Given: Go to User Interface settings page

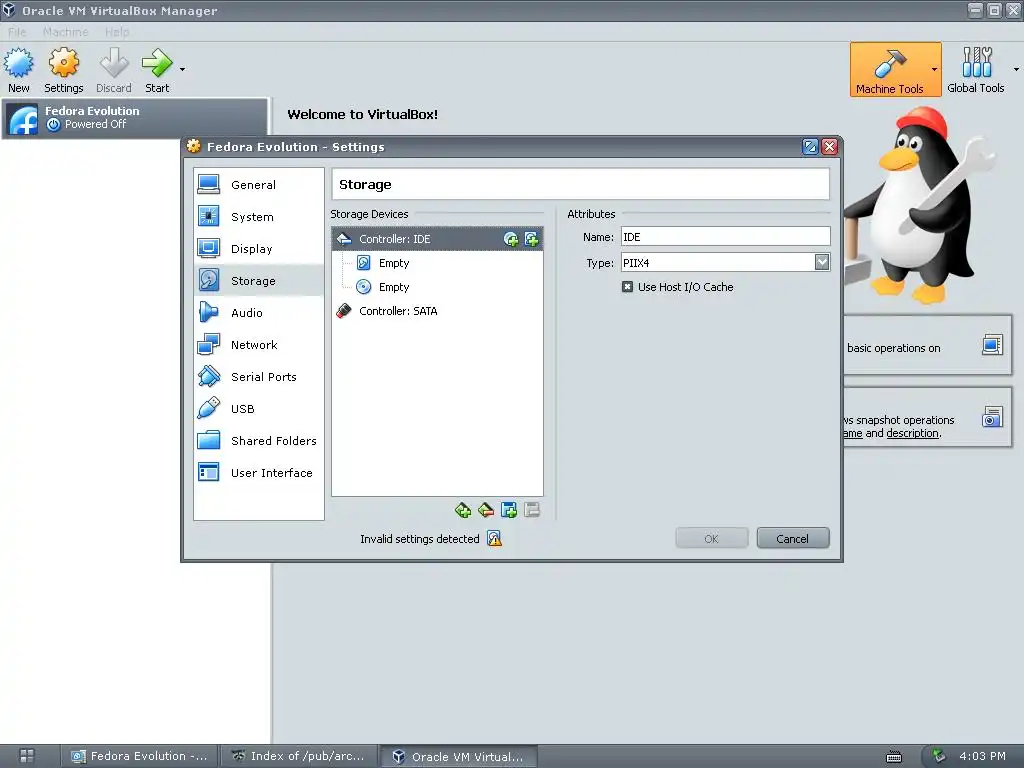Looking at the screenshot, I should (x=259, y=473).
